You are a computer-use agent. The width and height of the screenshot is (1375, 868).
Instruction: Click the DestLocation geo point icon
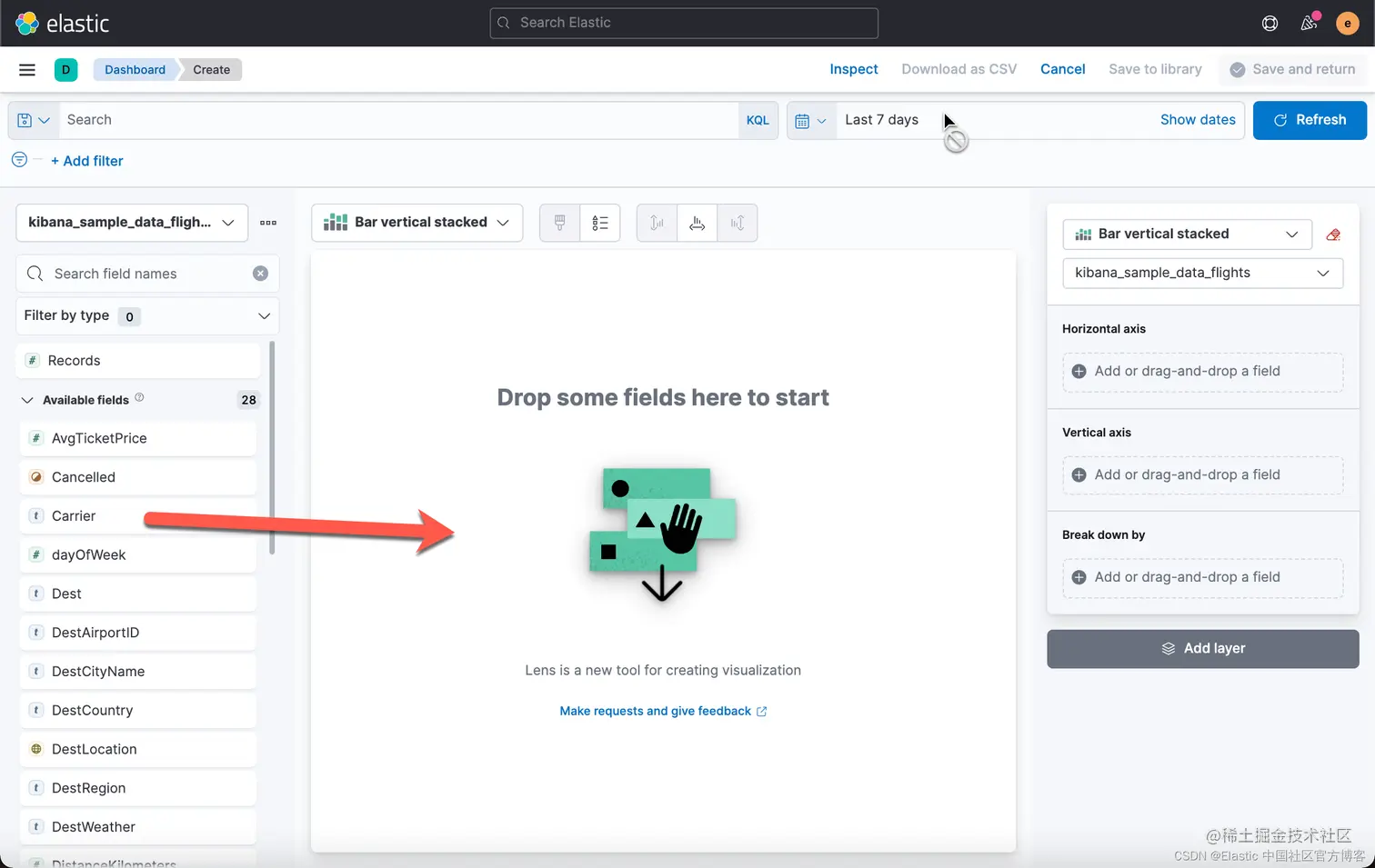point(36,749)
